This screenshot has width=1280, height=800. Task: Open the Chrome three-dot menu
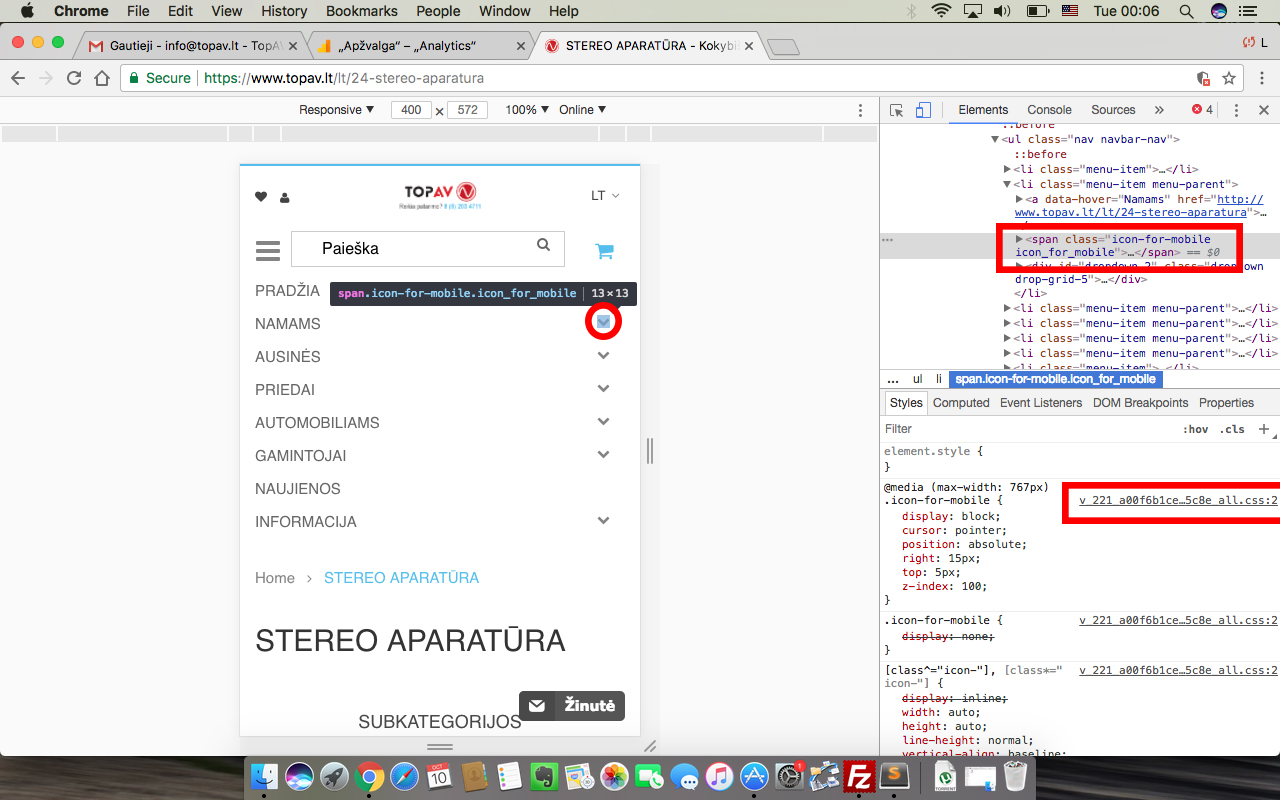click(1262, 78)
